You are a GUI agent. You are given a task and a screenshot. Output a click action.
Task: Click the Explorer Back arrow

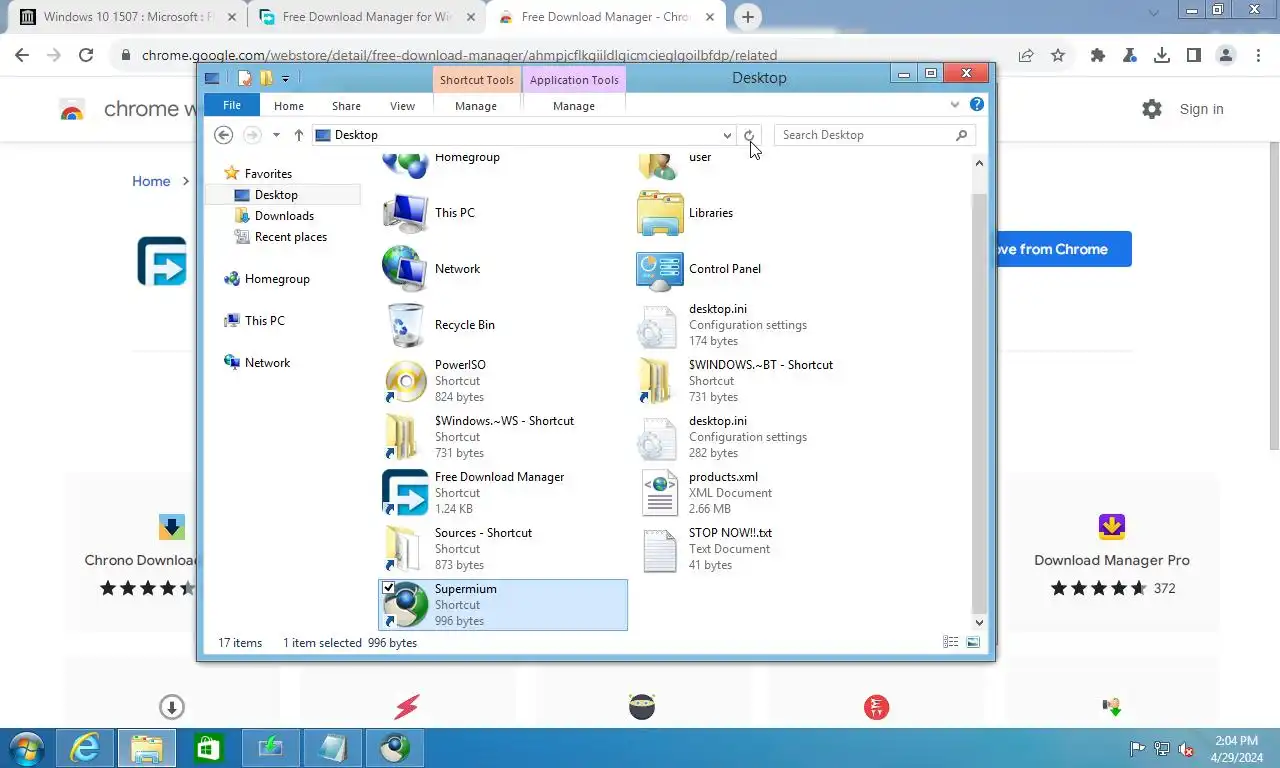[224, 135]
